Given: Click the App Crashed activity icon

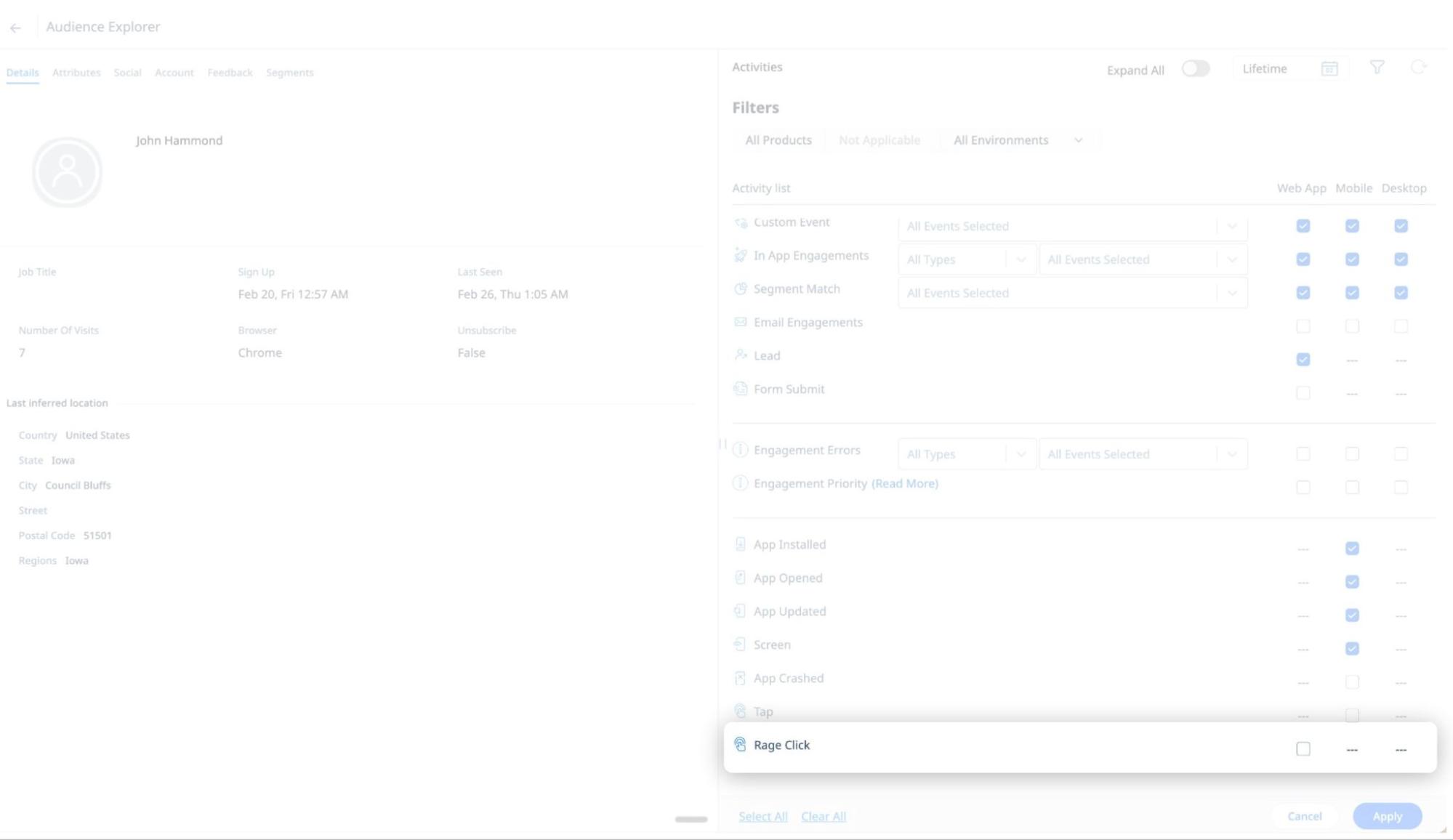Looking at the screenshot, I should click(740, 677).
